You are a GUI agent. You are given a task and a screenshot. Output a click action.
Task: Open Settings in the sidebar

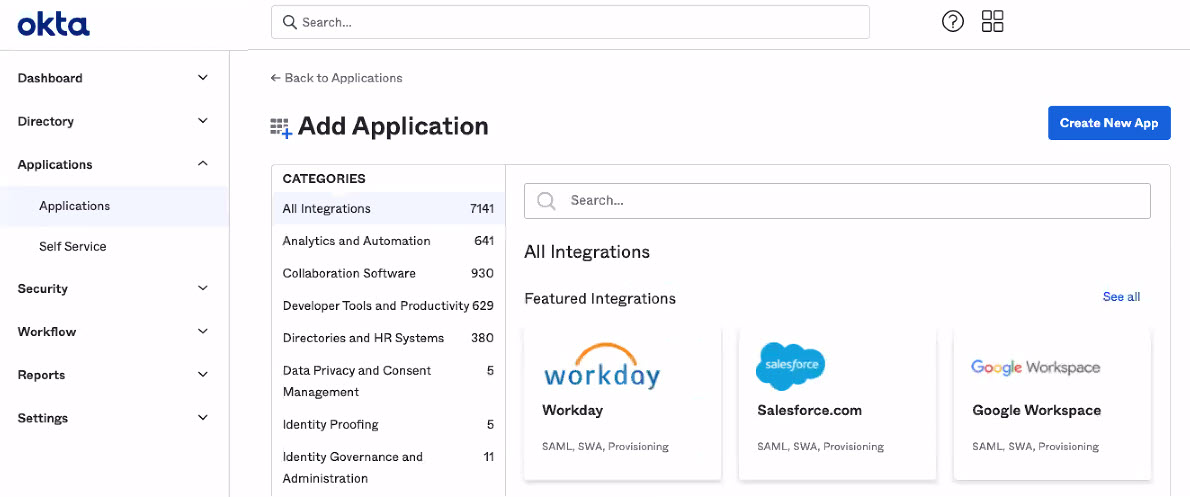pos(42,419)
